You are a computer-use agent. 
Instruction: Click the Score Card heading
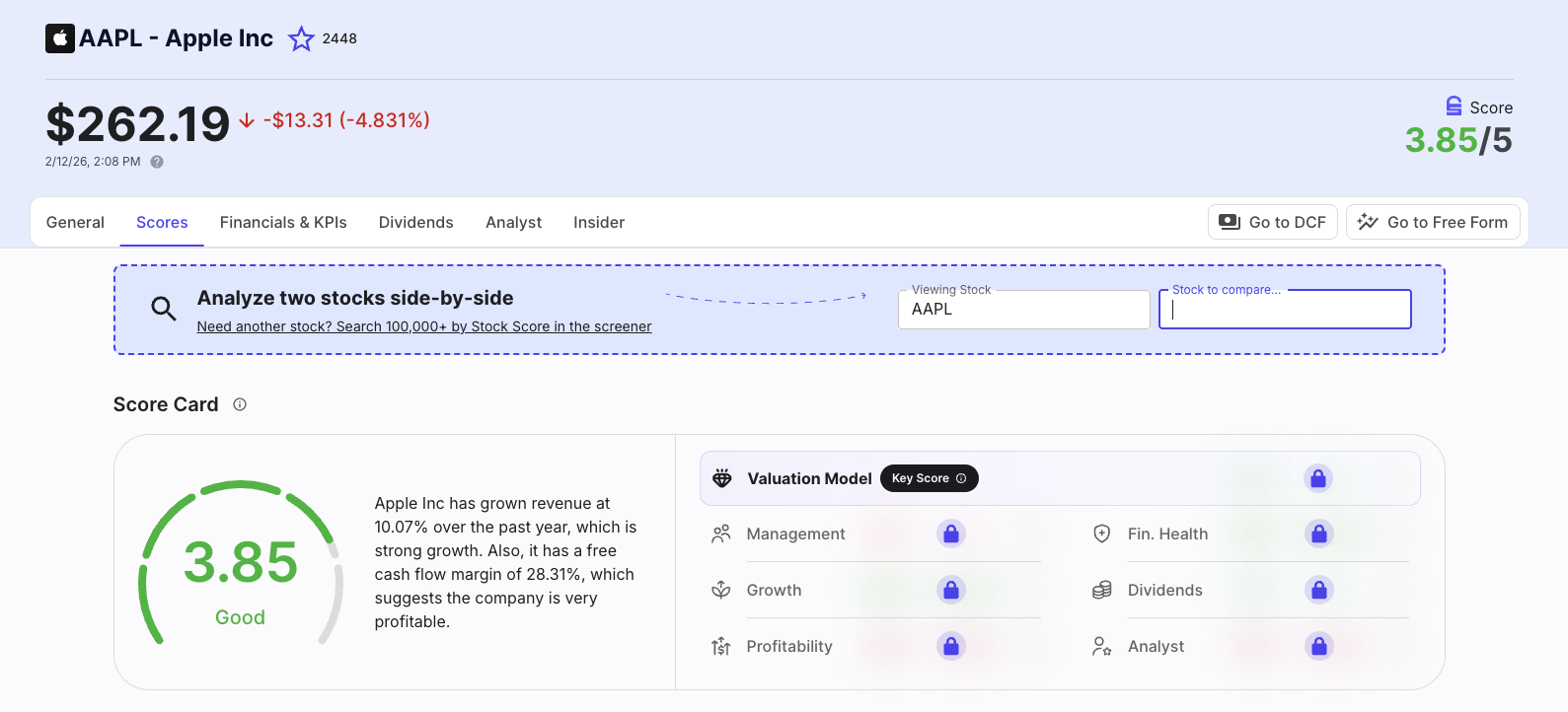pyautogui.click(x=166, y=404)
